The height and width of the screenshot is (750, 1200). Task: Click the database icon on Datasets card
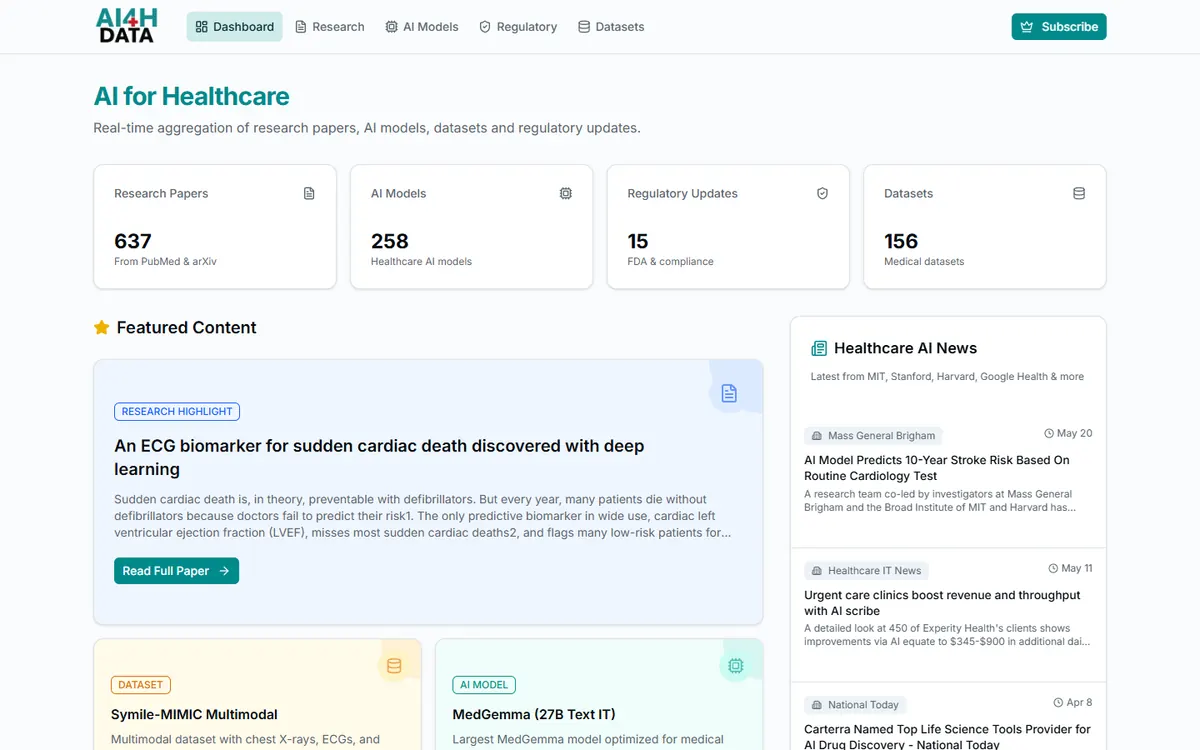coord(1079,193)
